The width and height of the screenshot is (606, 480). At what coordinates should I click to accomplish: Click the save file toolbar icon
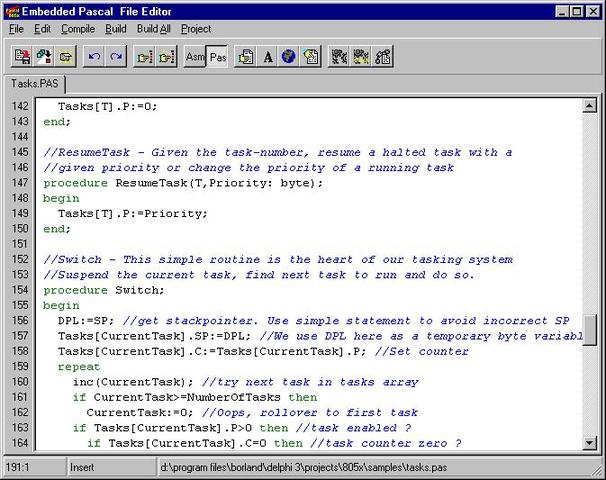[22, 57]
